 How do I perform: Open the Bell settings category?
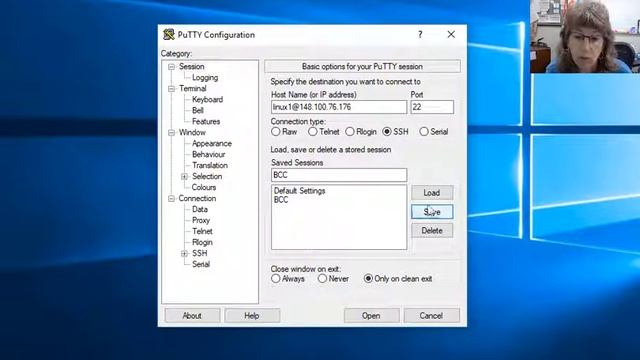point(198,111)
